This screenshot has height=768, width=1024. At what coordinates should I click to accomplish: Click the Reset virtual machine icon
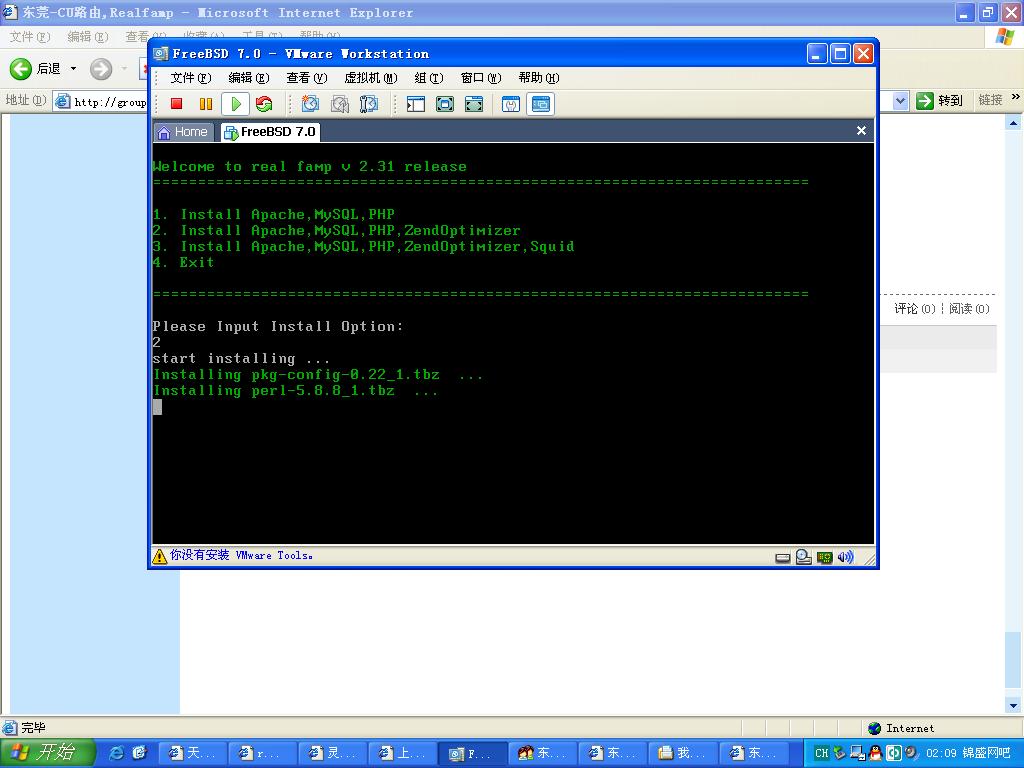264,104
